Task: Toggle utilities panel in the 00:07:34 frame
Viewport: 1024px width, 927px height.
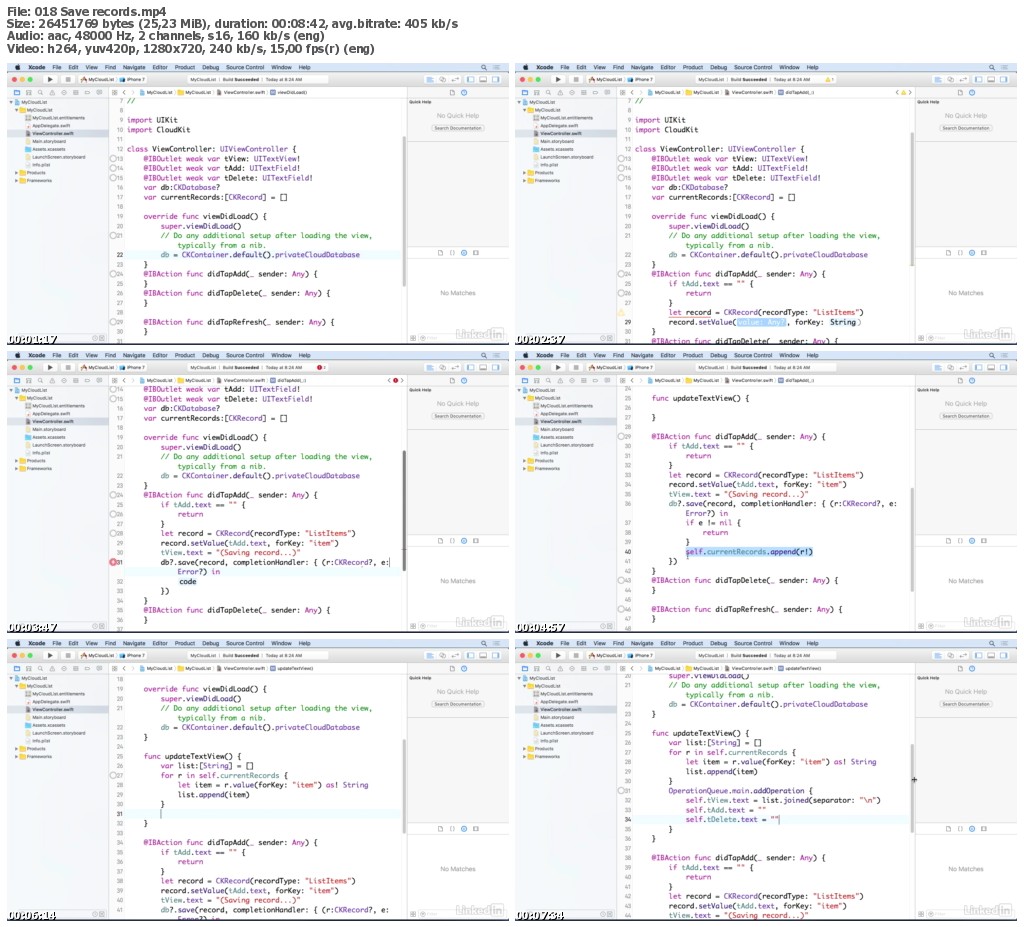Action: (x=1004, y=656)
